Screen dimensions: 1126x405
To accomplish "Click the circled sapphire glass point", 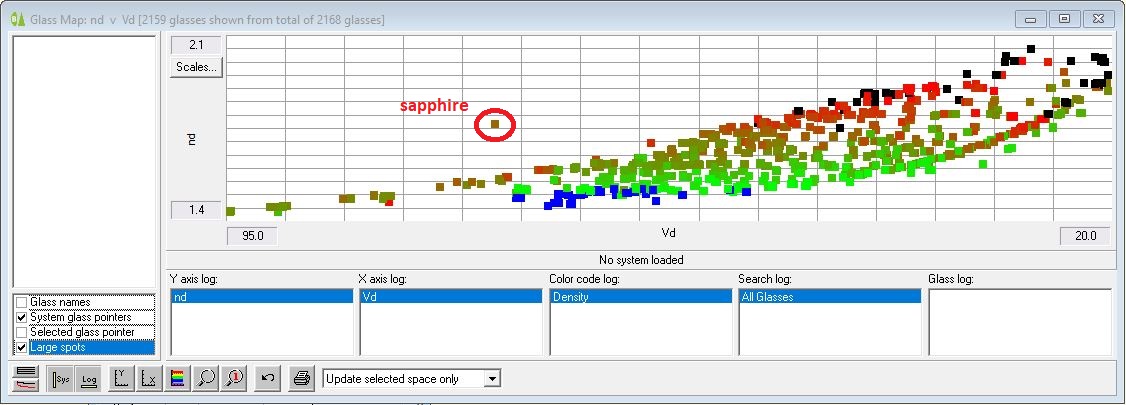I will 495,124.
